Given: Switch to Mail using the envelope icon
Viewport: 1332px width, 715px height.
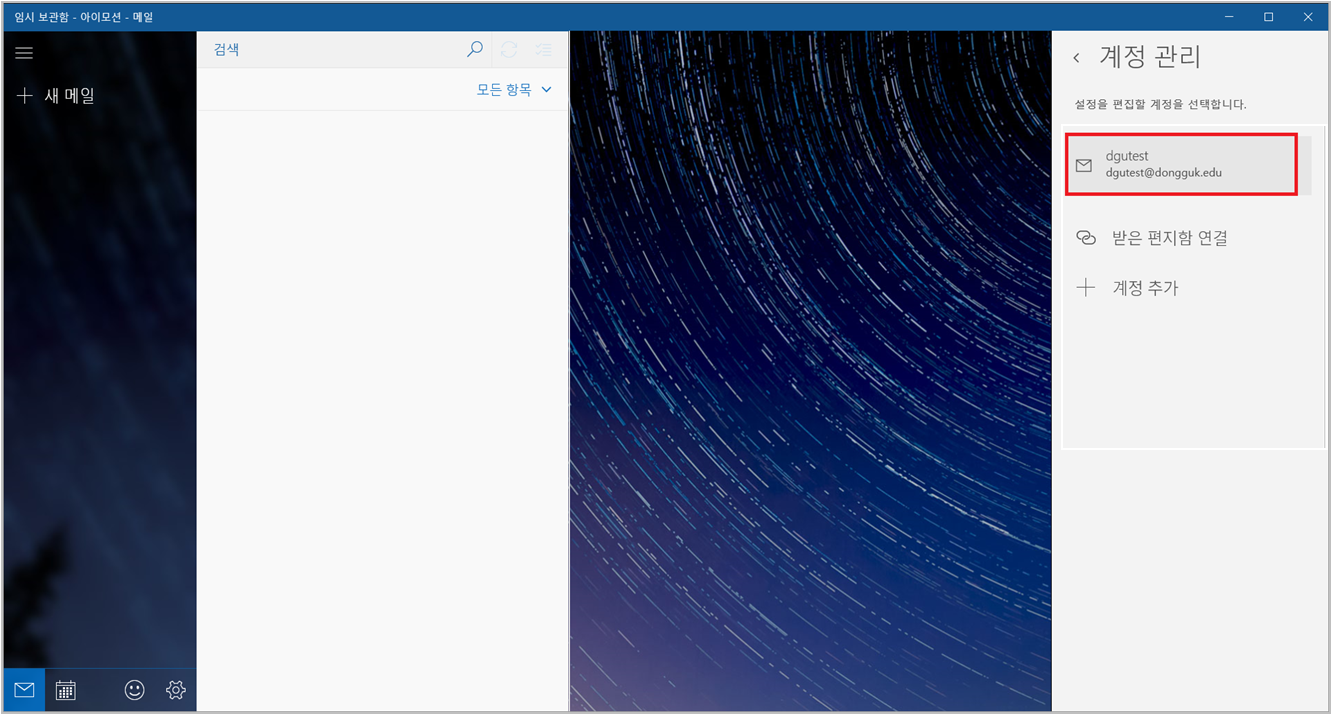Looking at the screenshot, I should [x=24, y=690].
